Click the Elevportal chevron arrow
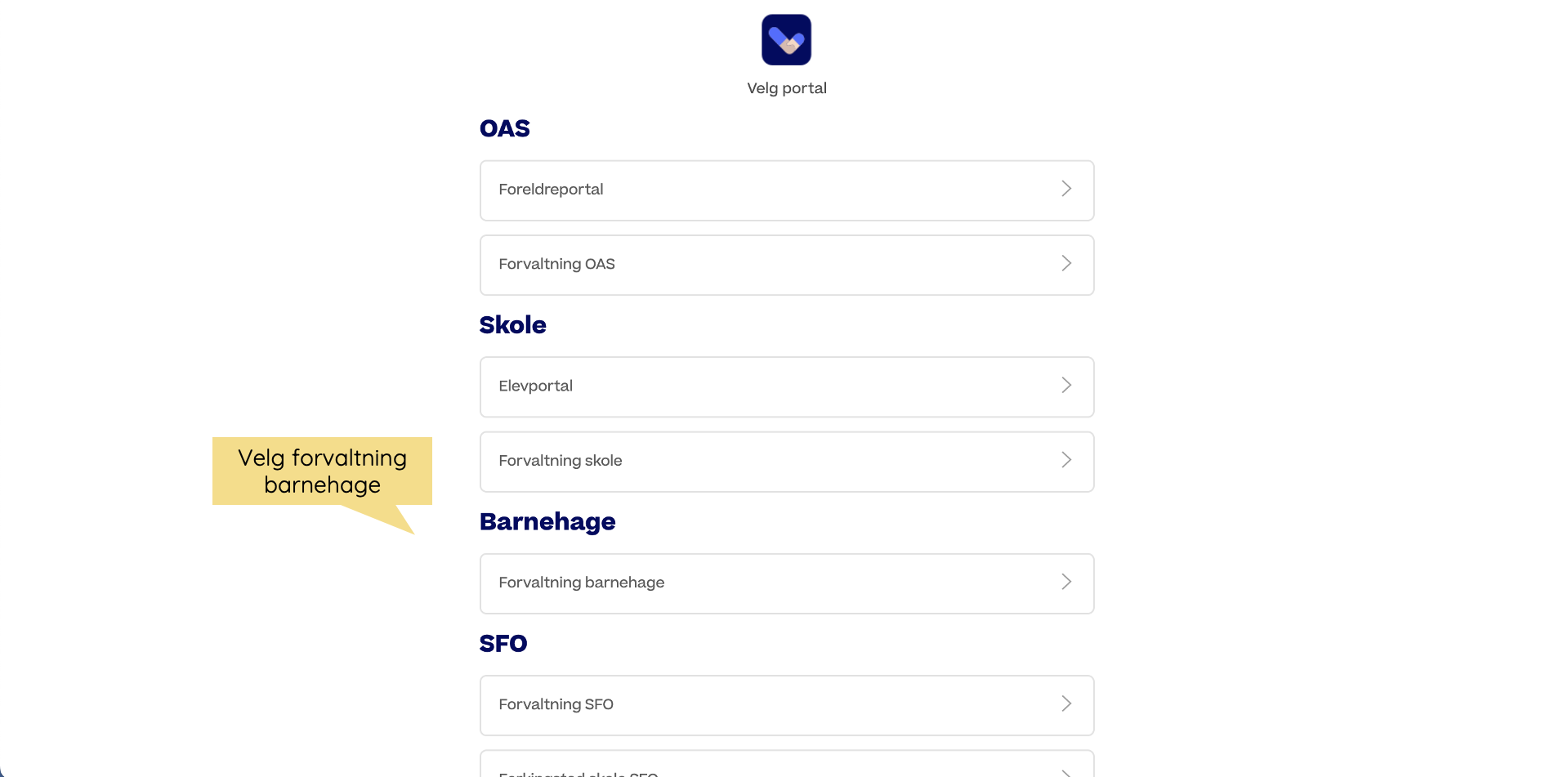Screen dimensions: 1568x777 (1066, 385)
